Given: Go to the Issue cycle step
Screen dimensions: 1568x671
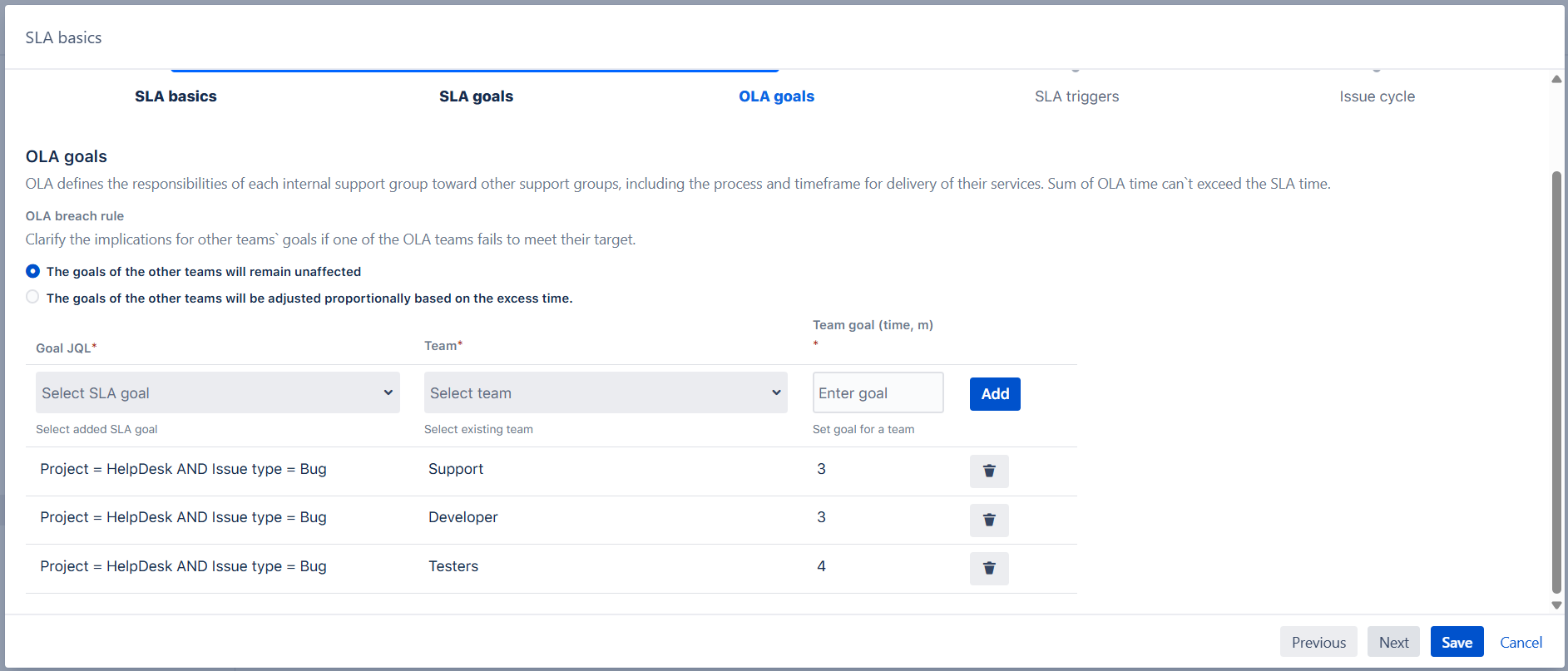Looking at the screenshot, I should pyautogui.click(x=1377, y=96).
